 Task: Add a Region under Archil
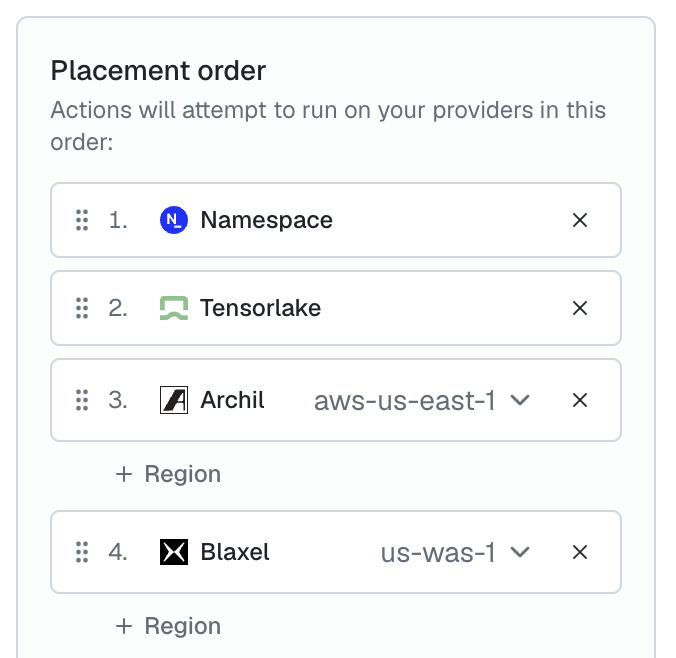click(168, 474)
